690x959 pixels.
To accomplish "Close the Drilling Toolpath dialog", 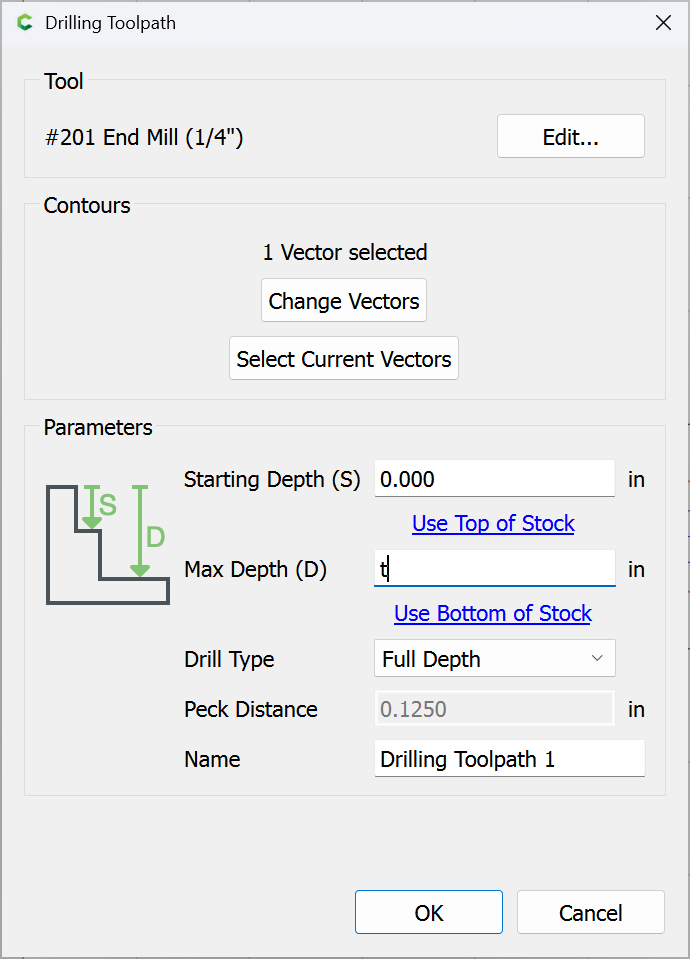I will (663, 22).
